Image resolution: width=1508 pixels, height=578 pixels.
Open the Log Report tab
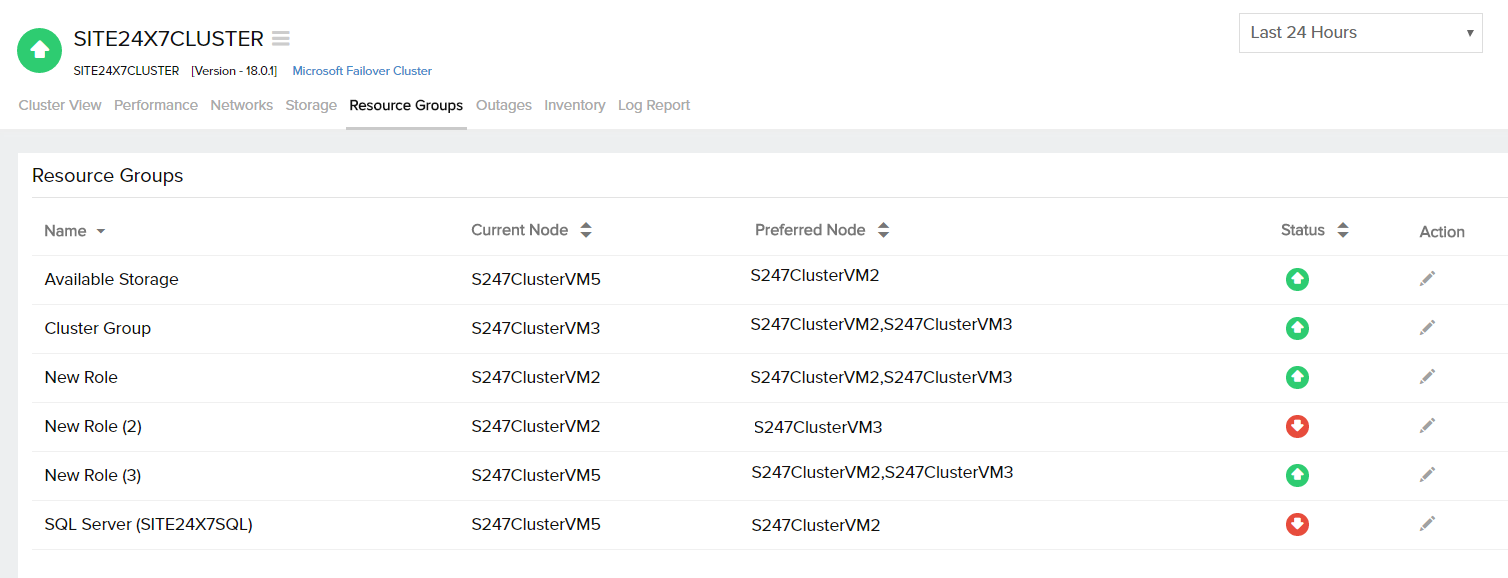click(x=654, y=105)
